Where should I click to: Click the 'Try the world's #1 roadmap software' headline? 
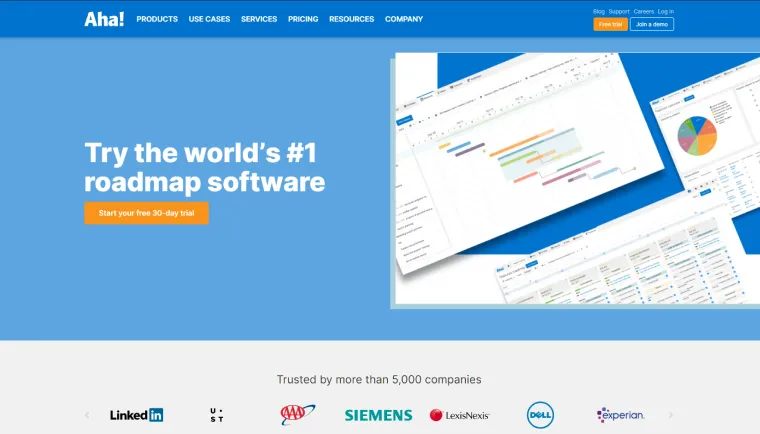tap(205, 167)
